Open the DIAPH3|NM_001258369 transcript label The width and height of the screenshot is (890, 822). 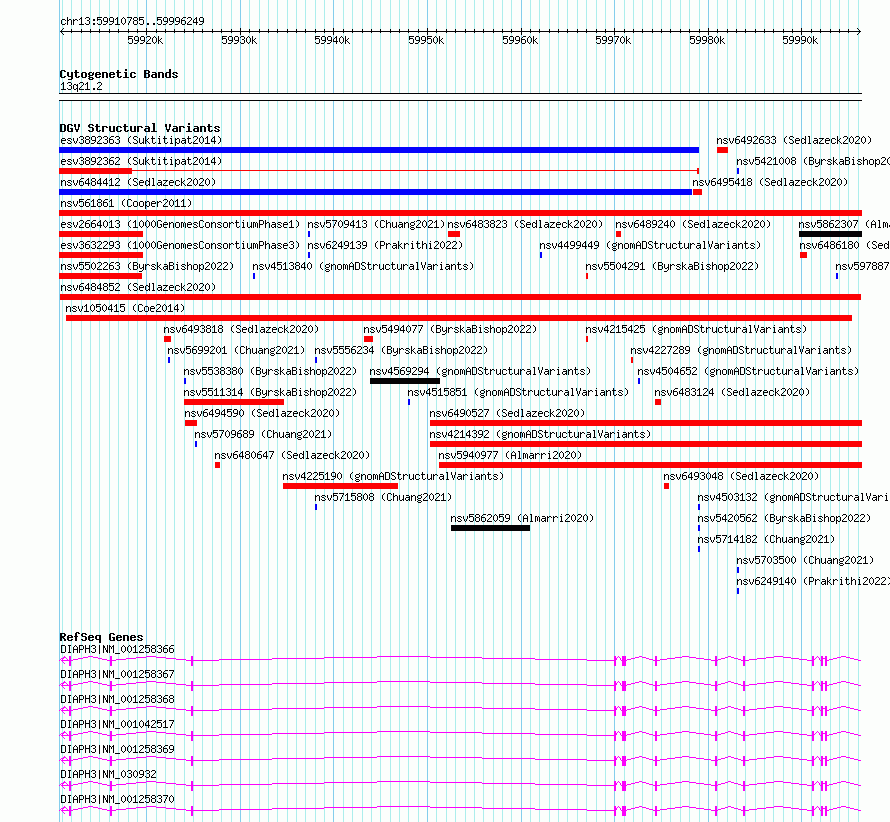point(117,749)
